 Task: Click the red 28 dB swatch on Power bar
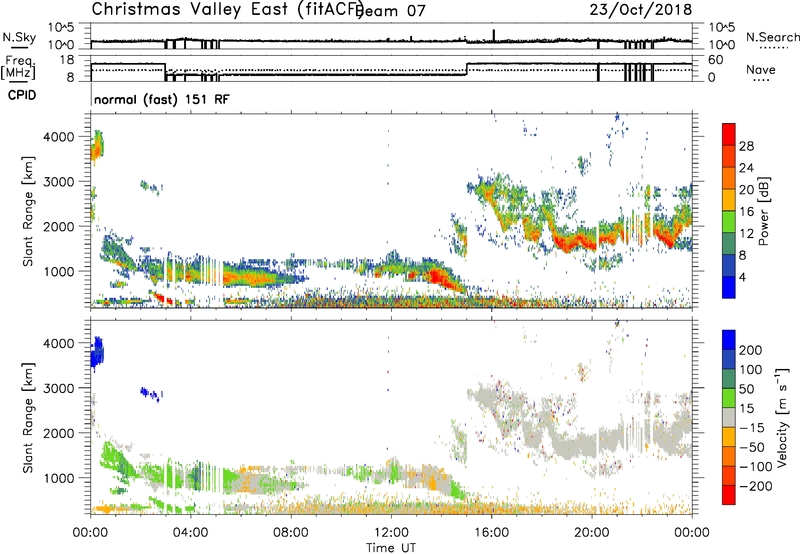click(x=729, y=135)
